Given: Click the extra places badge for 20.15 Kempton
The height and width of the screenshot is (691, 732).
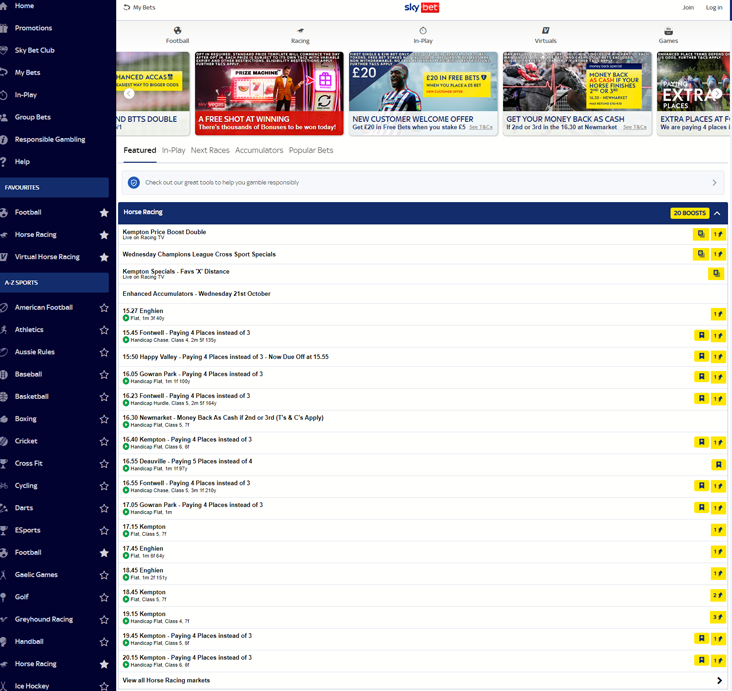Looking at the screenshot, I should 701,660.
